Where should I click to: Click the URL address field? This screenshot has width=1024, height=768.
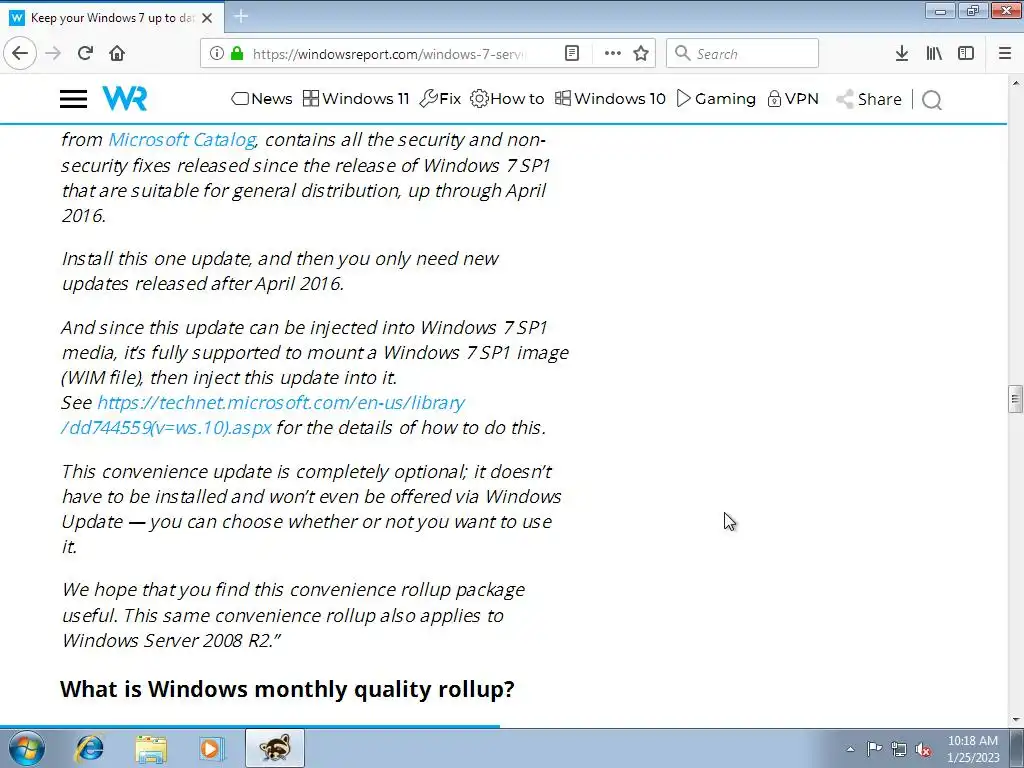[x=389, y=54]
